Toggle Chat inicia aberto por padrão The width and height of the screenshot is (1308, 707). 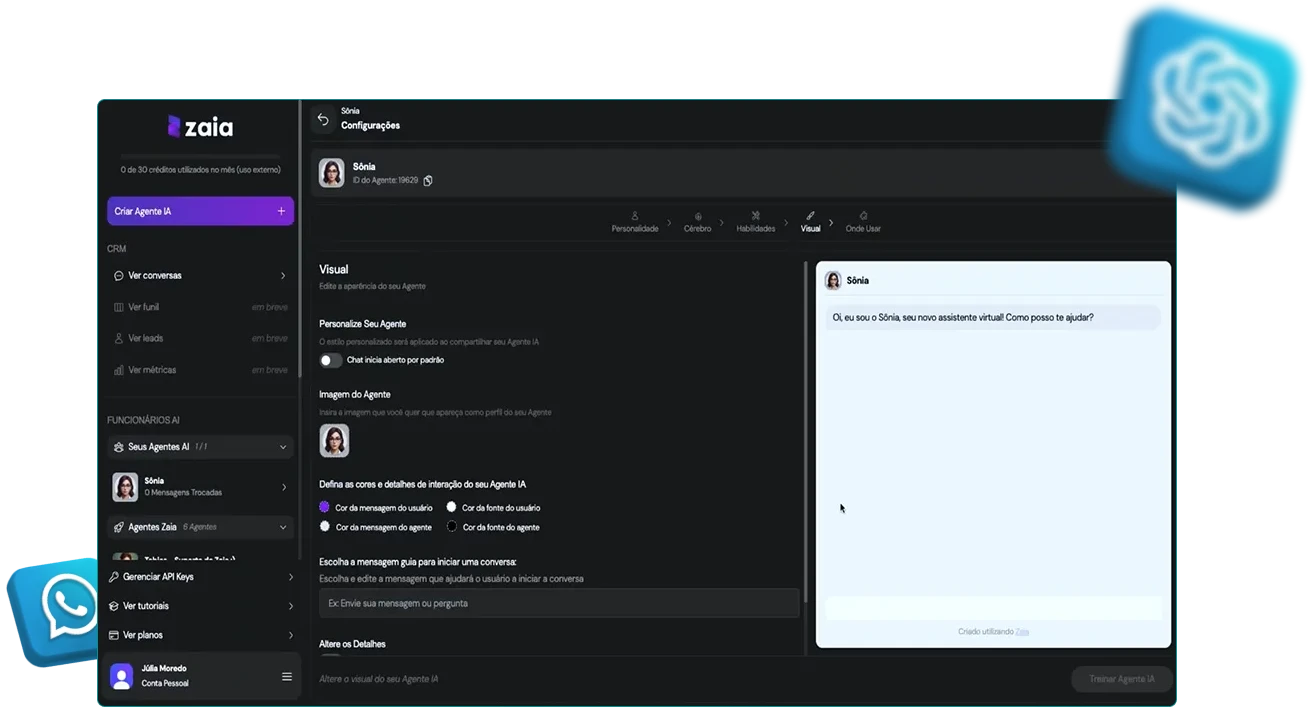pos(330,360)
